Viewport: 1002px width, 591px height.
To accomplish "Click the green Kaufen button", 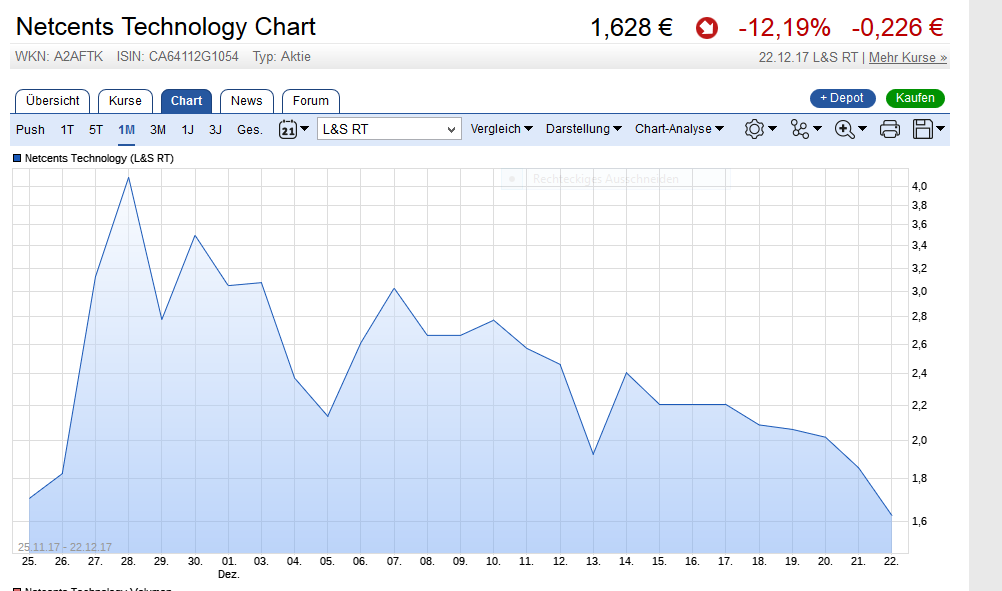I will (915, 98).
